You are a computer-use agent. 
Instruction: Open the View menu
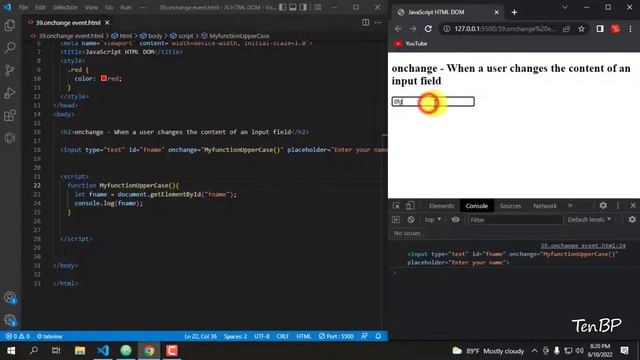(91, 7)
